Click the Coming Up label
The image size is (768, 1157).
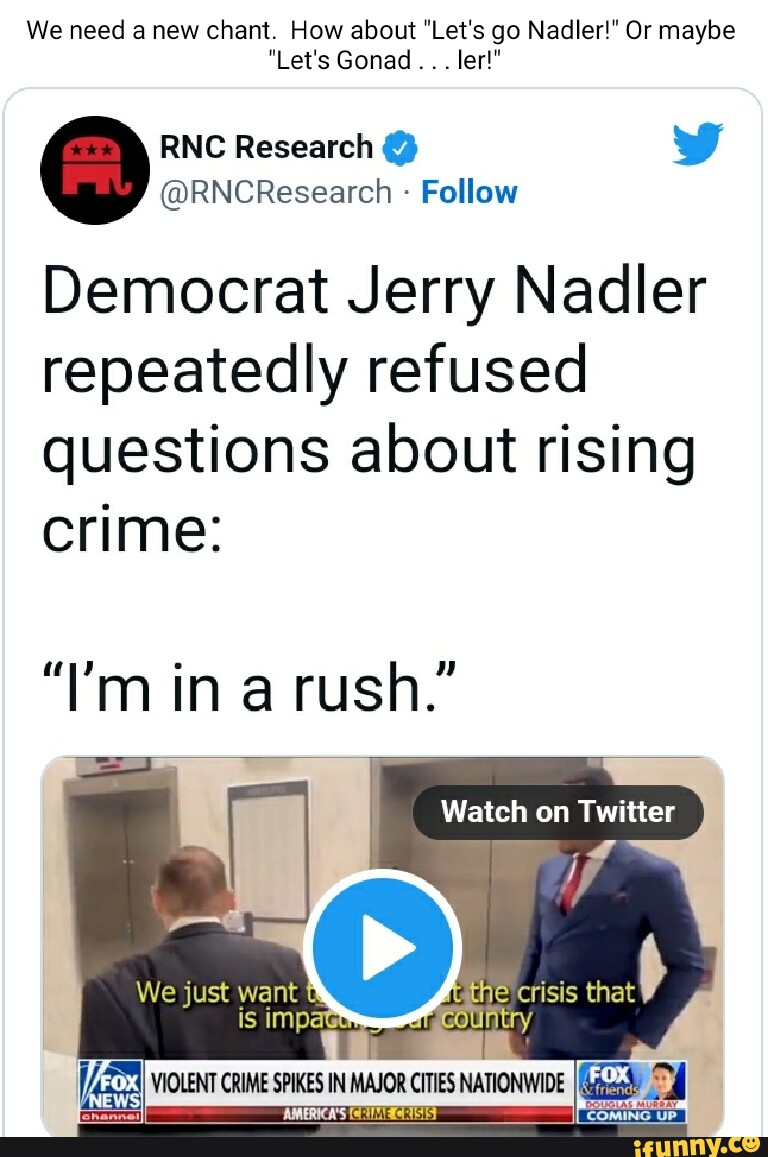tap(631, 1116)
